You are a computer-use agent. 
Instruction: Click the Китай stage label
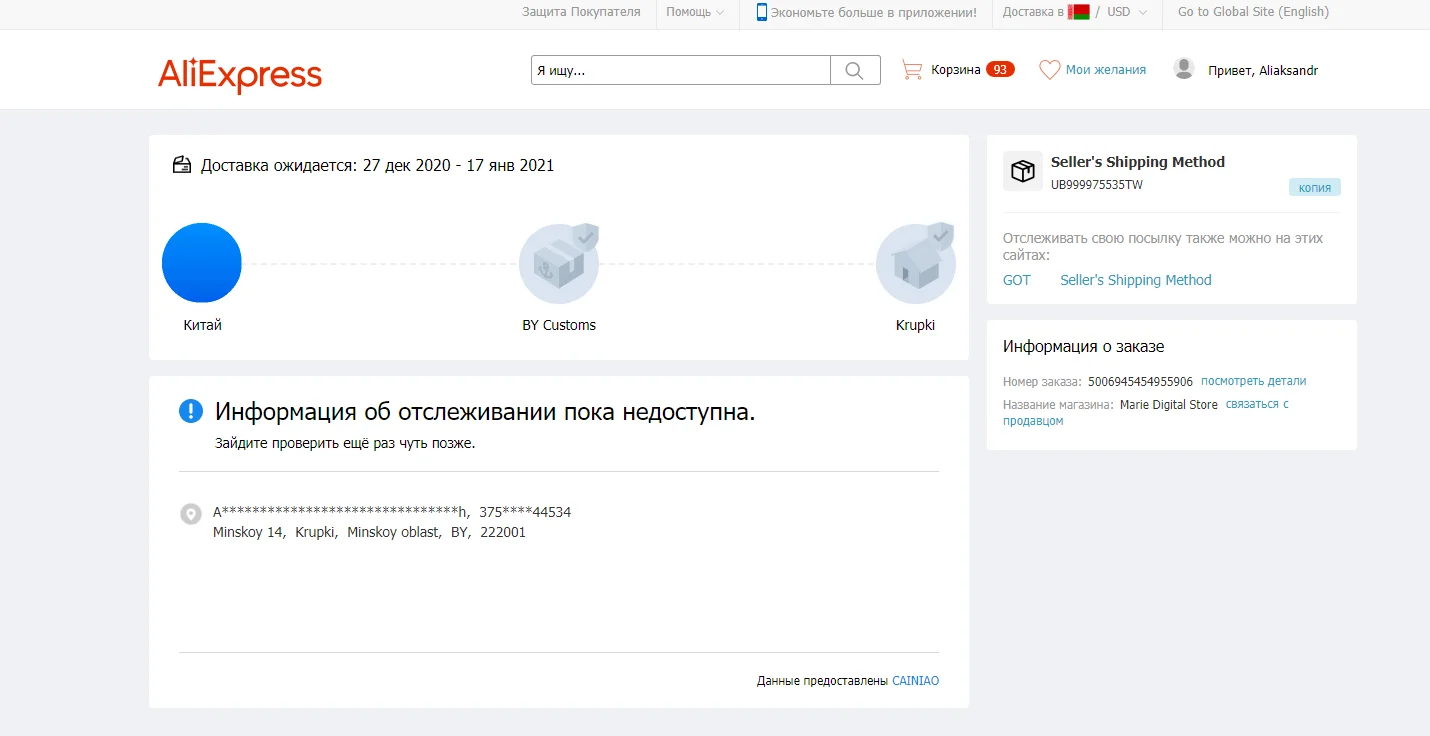pos(202,325)
